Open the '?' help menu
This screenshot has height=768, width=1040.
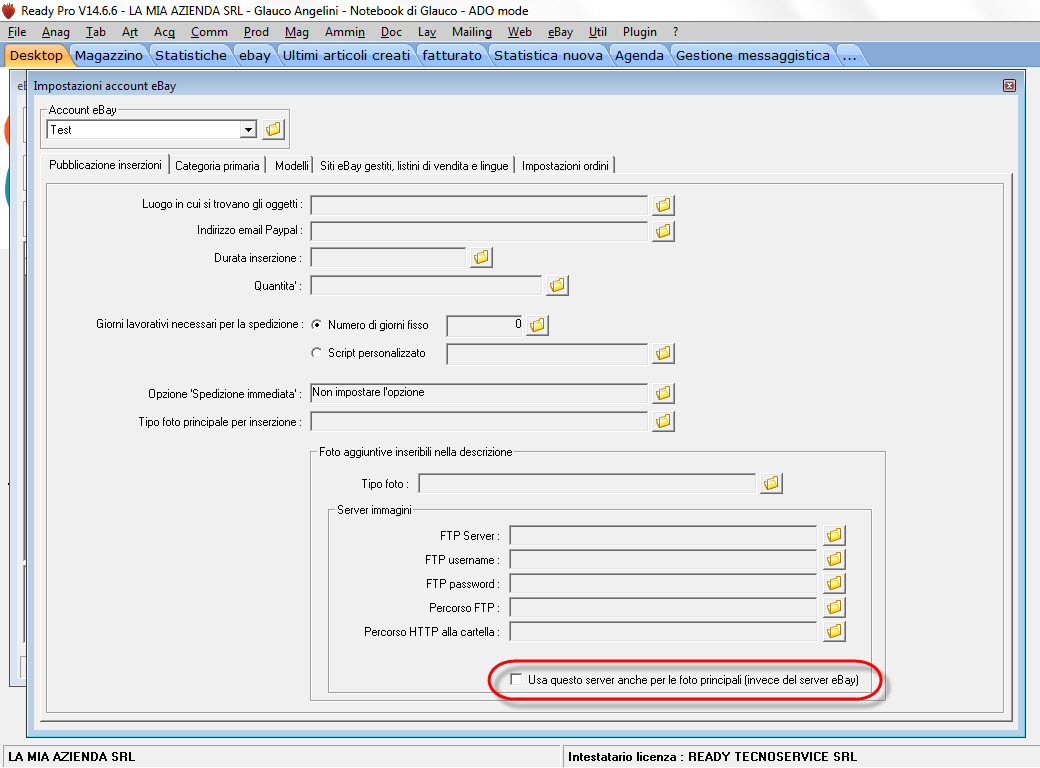[675, 32]
